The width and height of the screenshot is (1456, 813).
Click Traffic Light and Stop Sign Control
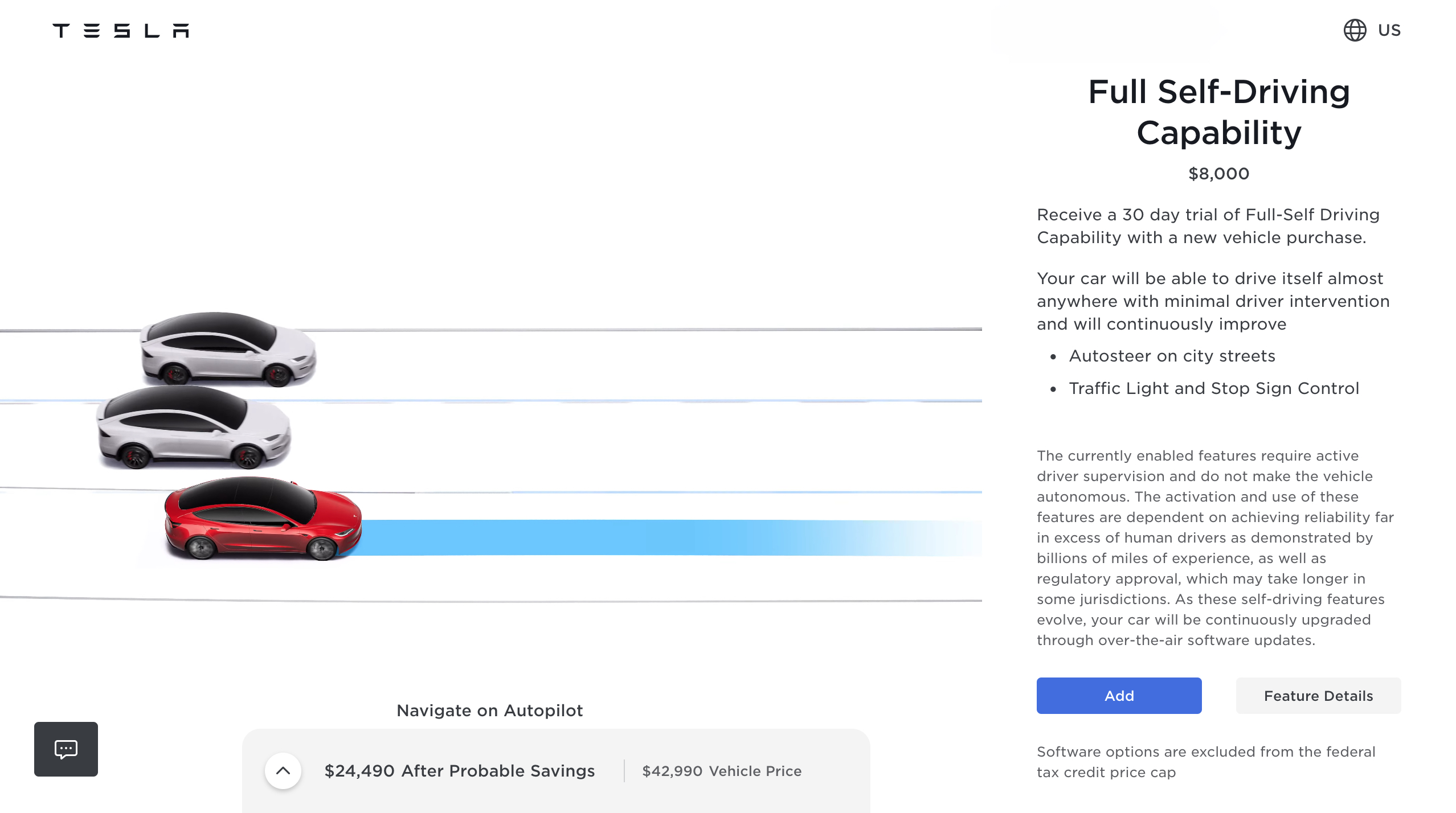point(1213,388)
